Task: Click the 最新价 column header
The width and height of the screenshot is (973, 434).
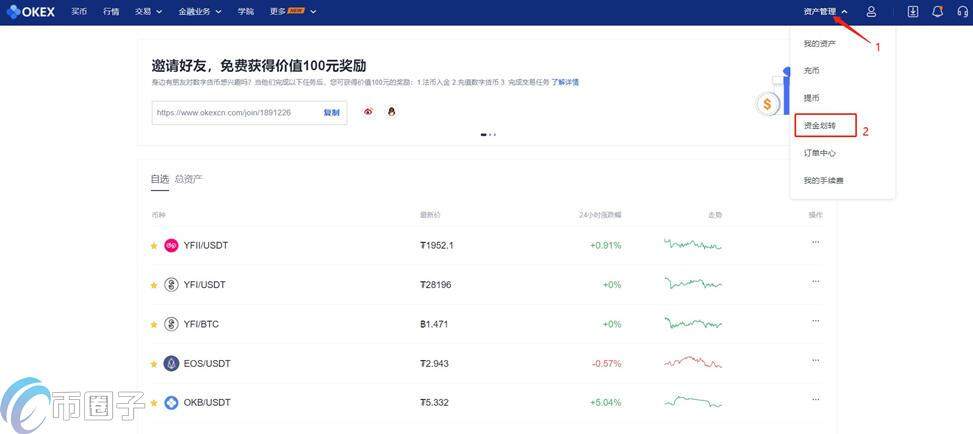Action: tap(430, 215)
